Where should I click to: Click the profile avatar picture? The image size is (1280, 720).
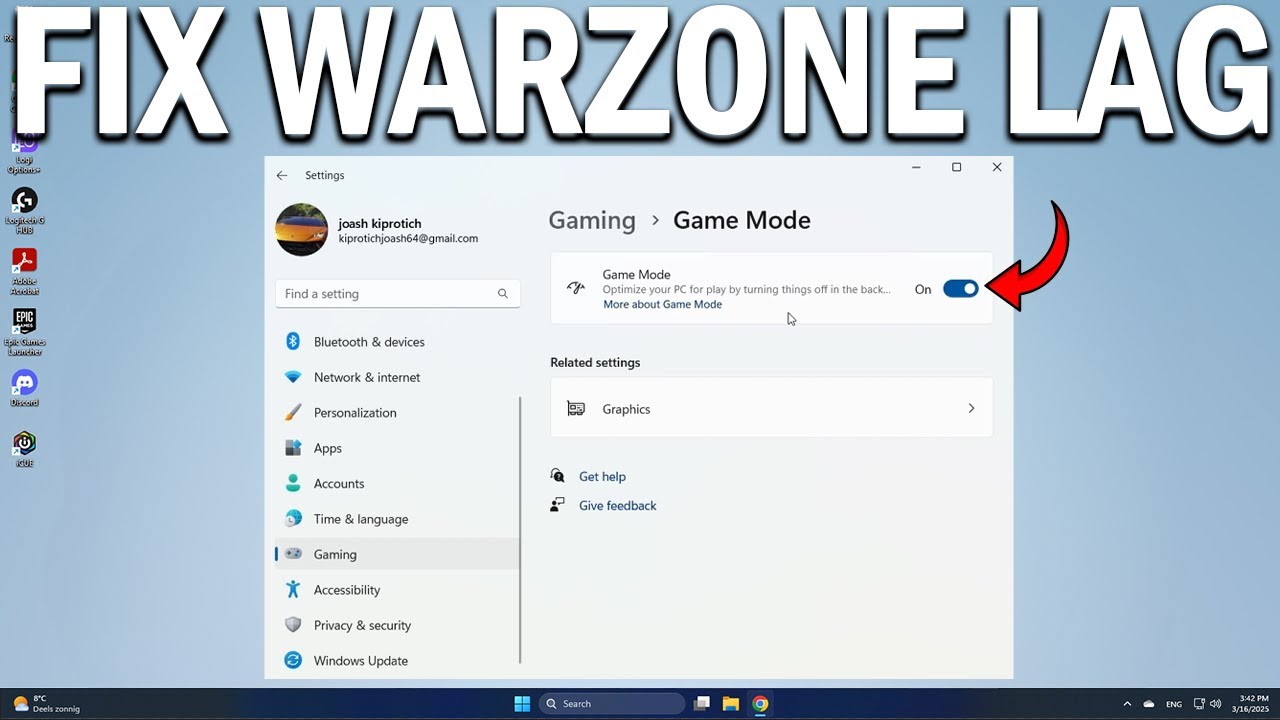click(x=301, y=230)
